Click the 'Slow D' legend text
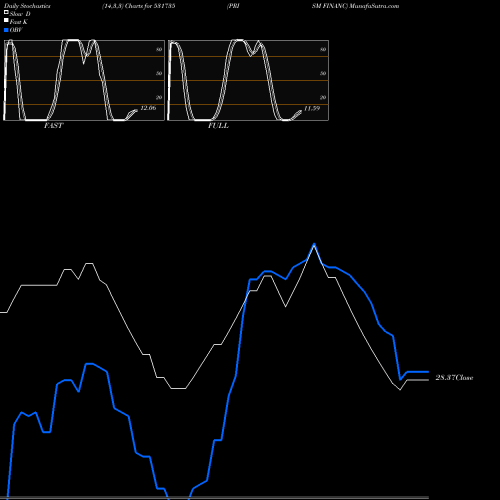 (x=20, y=14)
